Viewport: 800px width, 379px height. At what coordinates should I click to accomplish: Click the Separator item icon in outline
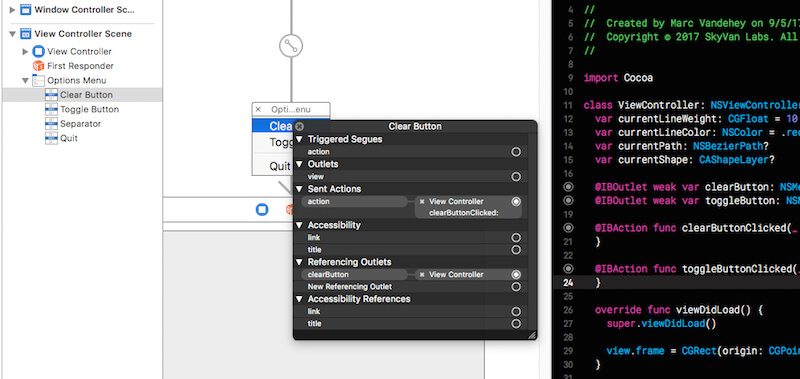click(51, 123)
